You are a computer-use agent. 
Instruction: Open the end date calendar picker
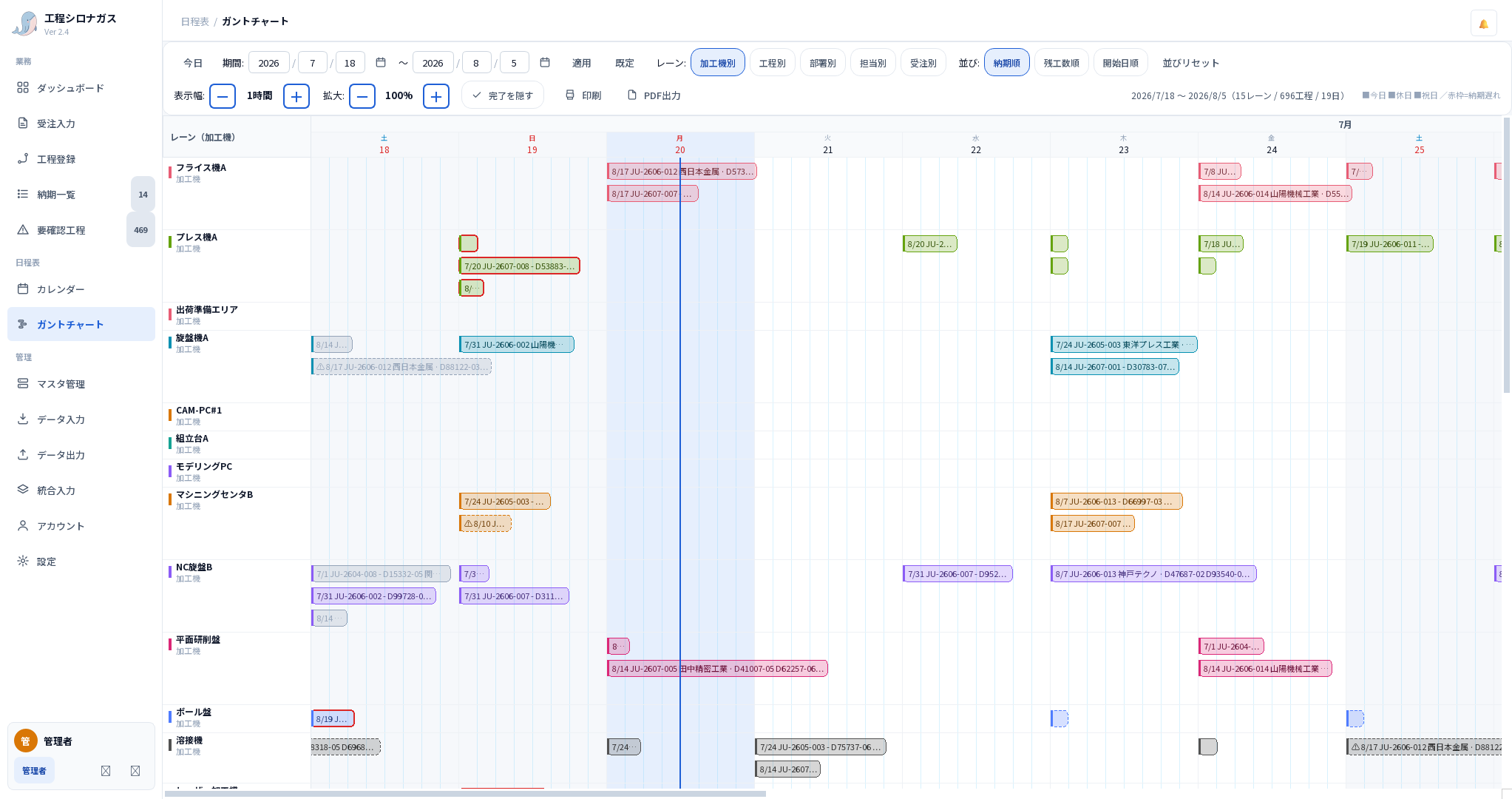545,63
